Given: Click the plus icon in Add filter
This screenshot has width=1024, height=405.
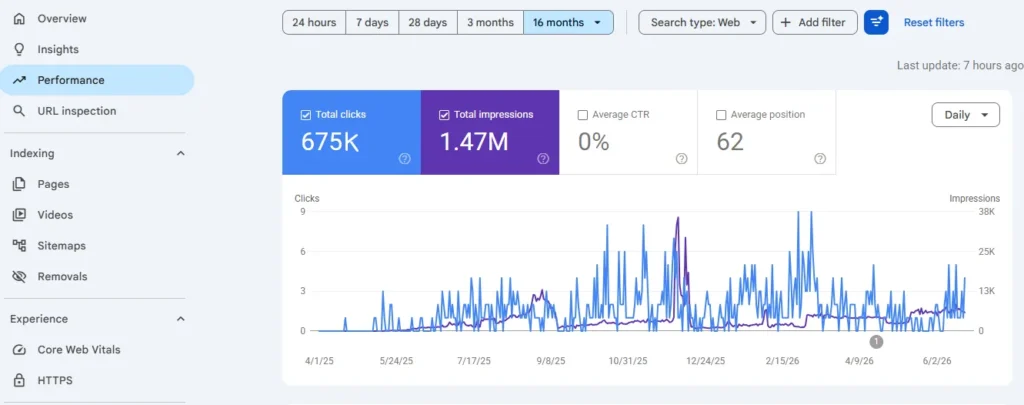Looking at the screenshot, I should coord(786,22).
